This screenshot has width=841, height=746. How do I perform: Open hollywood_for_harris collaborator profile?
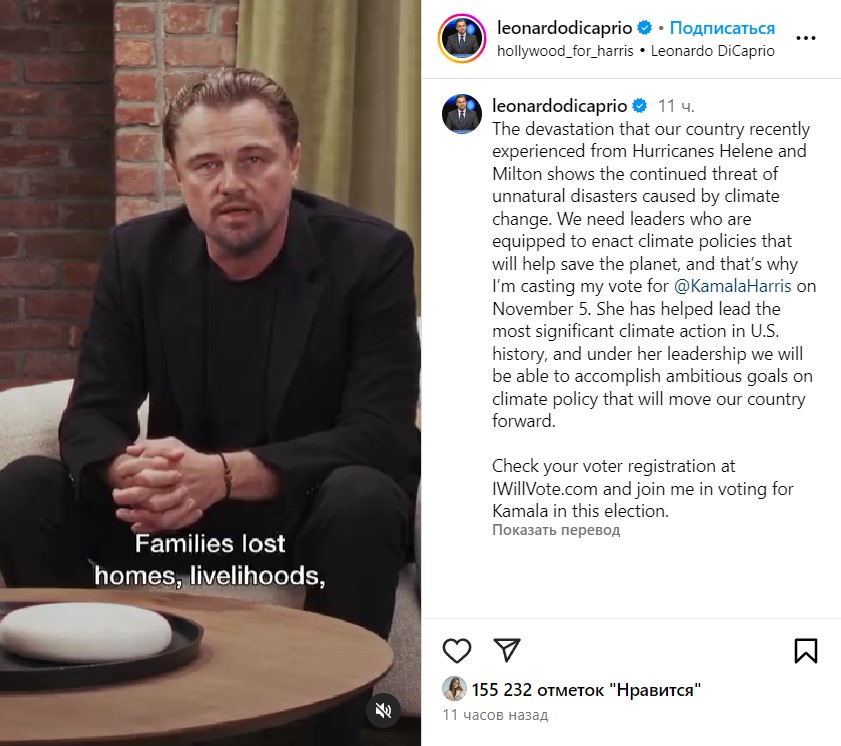pyautogui.click(x=565, y=51)
